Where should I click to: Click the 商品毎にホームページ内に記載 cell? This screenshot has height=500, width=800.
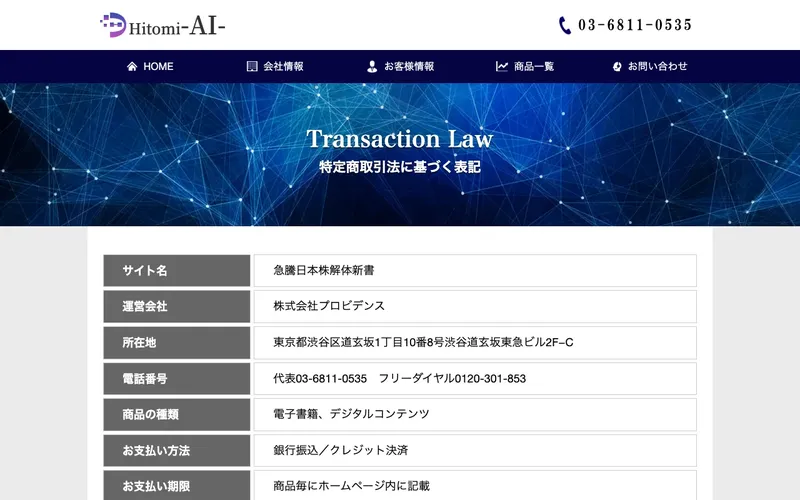(475, 486)
